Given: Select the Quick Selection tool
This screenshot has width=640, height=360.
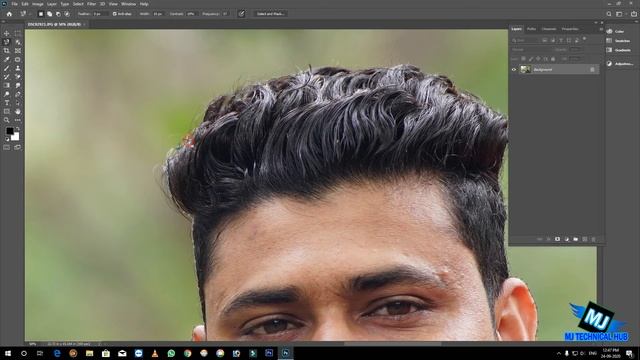Looking at the screenshot, I should [x=18, y=42].
